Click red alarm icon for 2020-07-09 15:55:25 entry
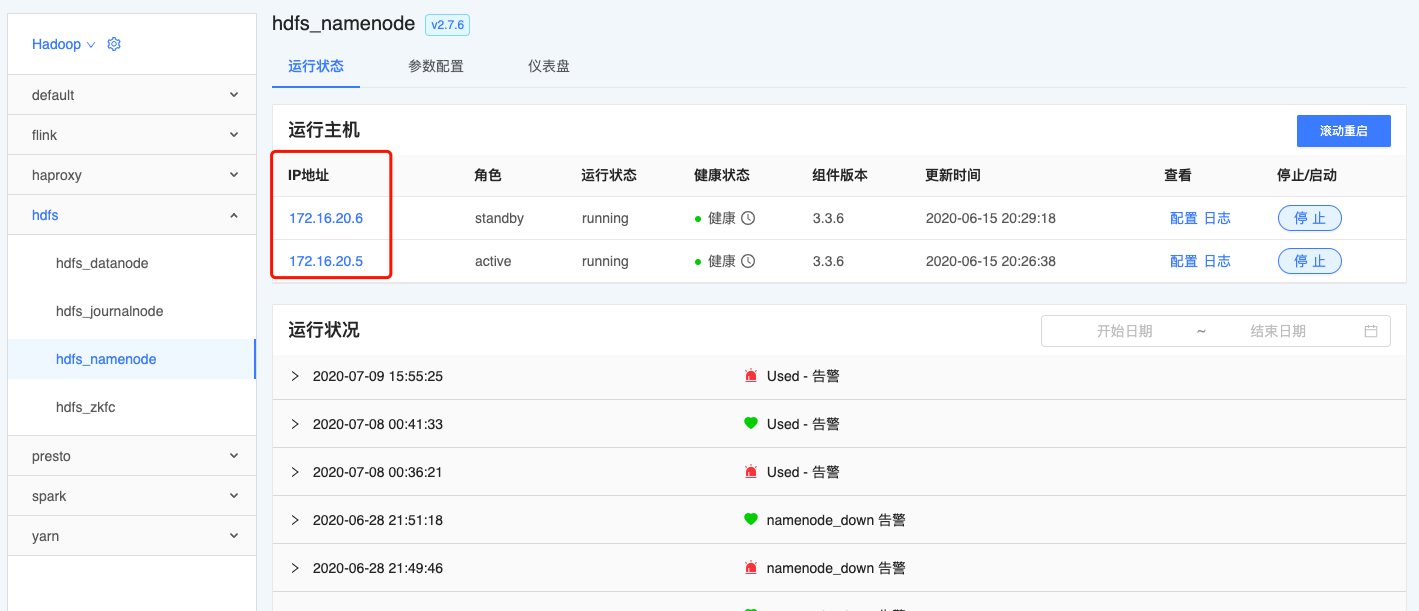 coord(751,376)
